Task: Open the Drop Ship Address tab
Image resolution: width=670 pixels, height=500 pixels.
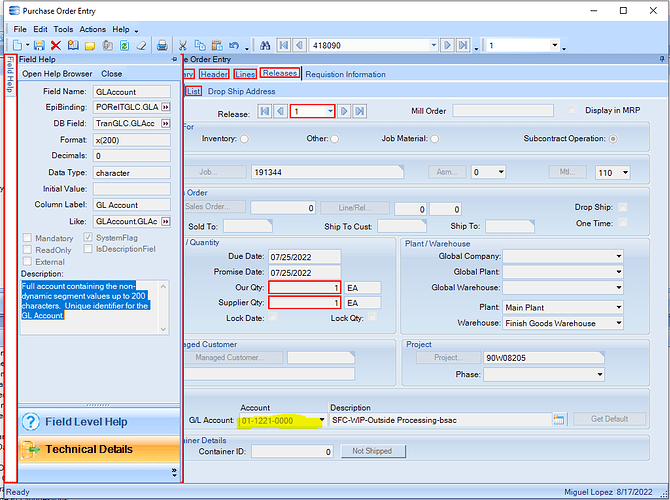Action: (241, 91)
